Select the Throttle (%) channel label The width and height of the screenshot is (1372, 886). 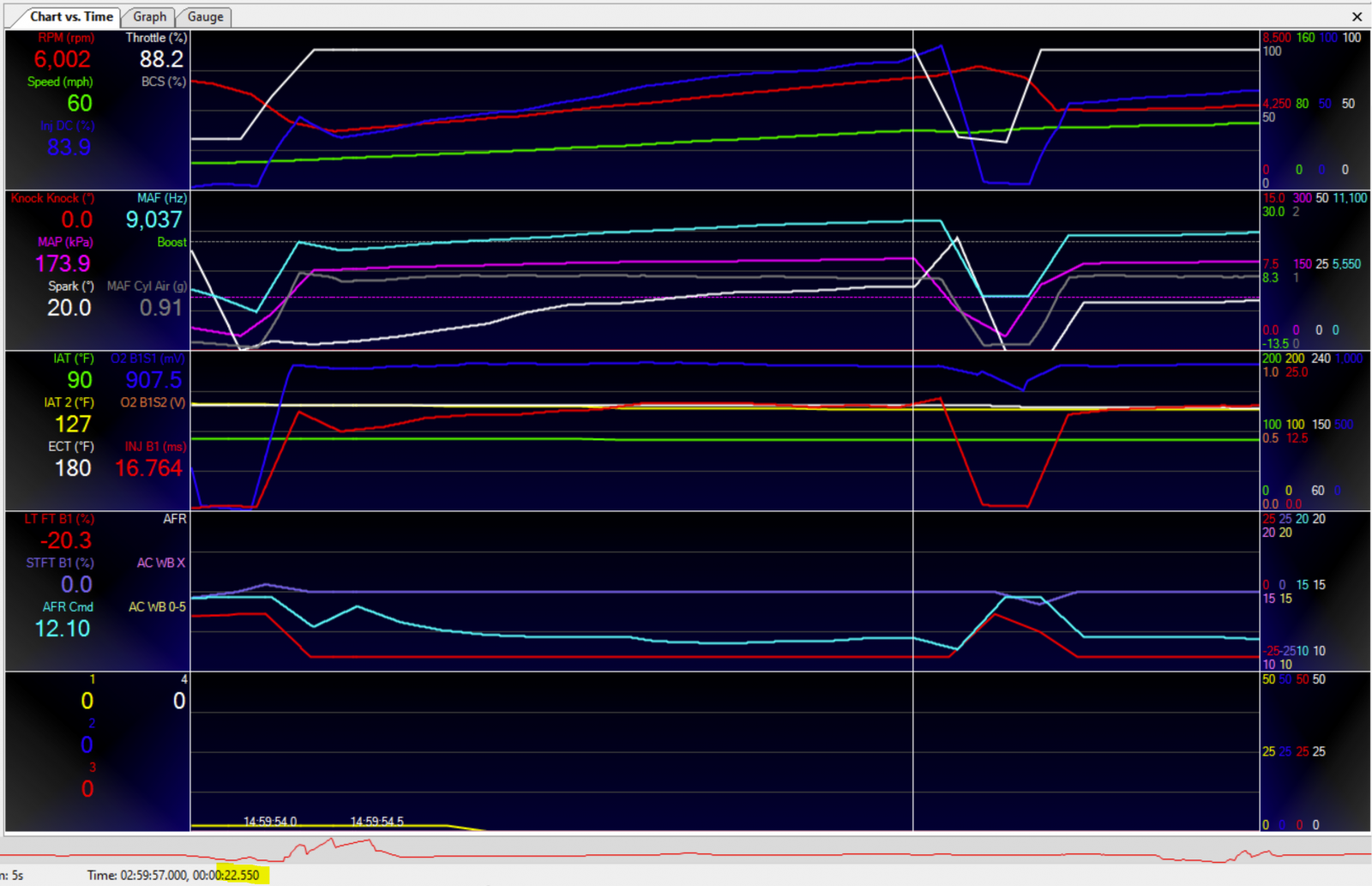tap(156, 38)
